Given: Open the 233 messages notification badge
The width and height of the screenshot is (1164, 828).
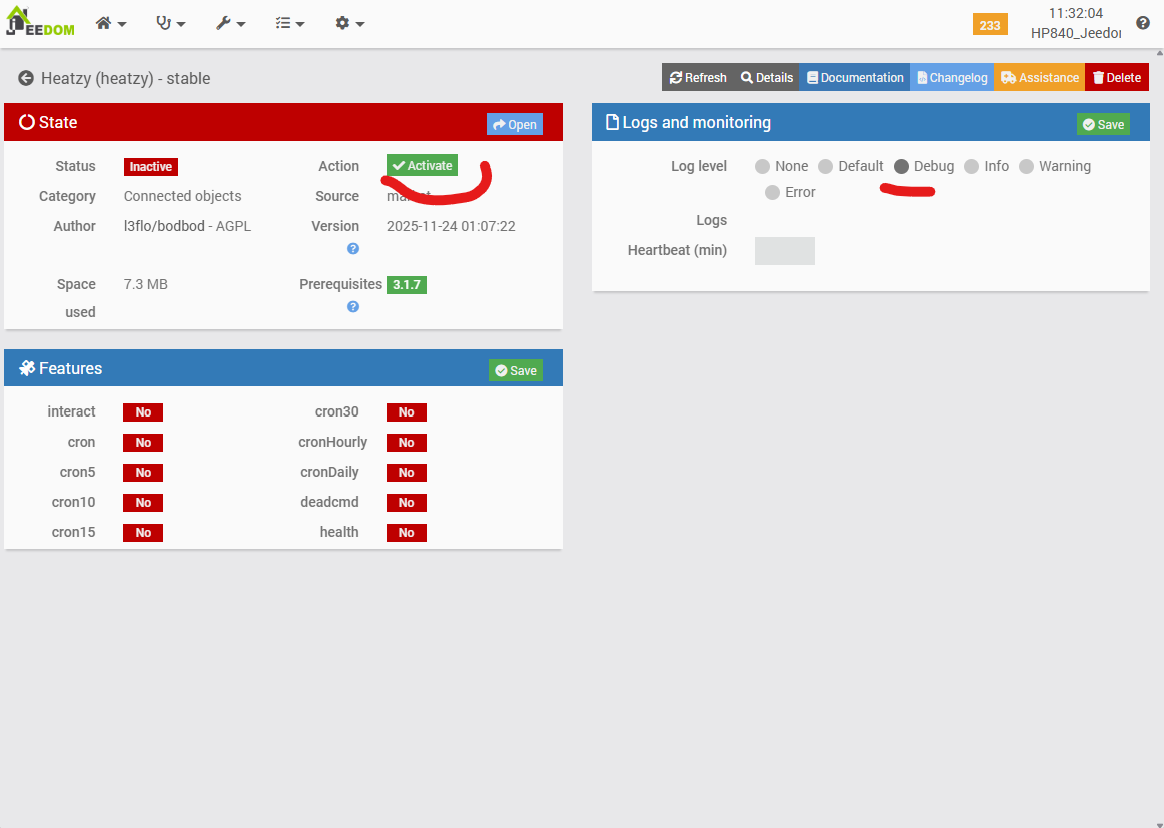Looking at the screenshot, I should 989,25.
